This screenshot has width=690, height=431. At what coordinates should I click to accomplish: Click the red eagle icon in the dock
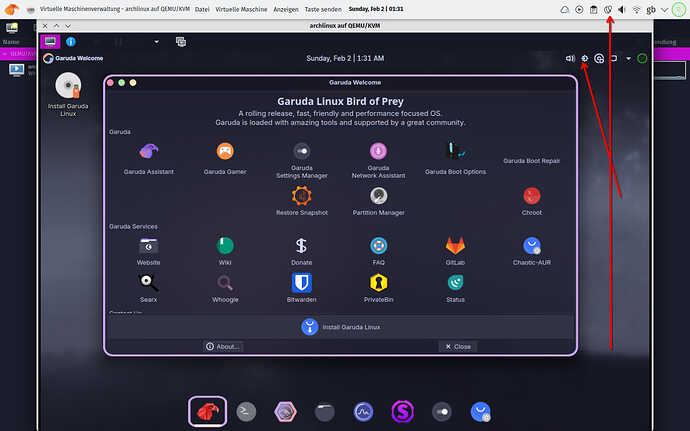tap(208, 412)
